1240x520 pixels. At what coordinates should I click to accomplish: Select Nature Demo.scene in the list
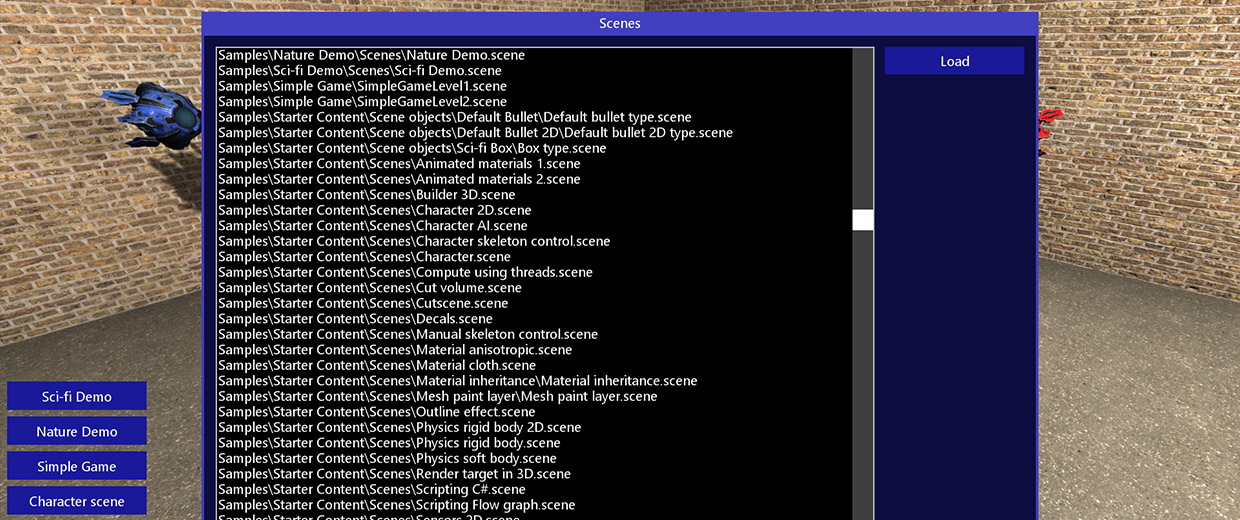pyautogui.click(x=371, y=55)
